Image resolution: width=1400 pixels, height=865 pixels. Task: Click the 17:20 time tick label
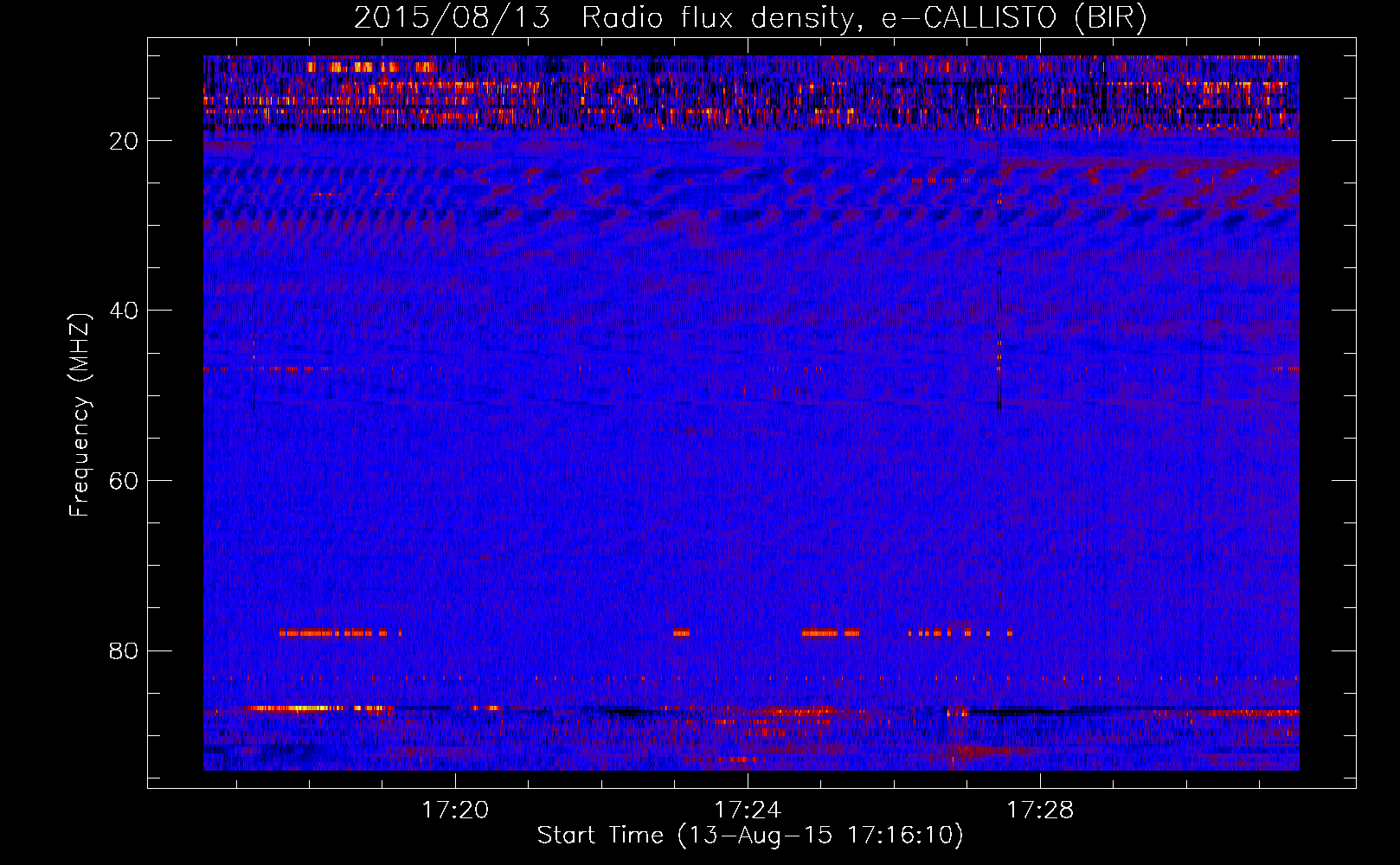click(455, 810)
